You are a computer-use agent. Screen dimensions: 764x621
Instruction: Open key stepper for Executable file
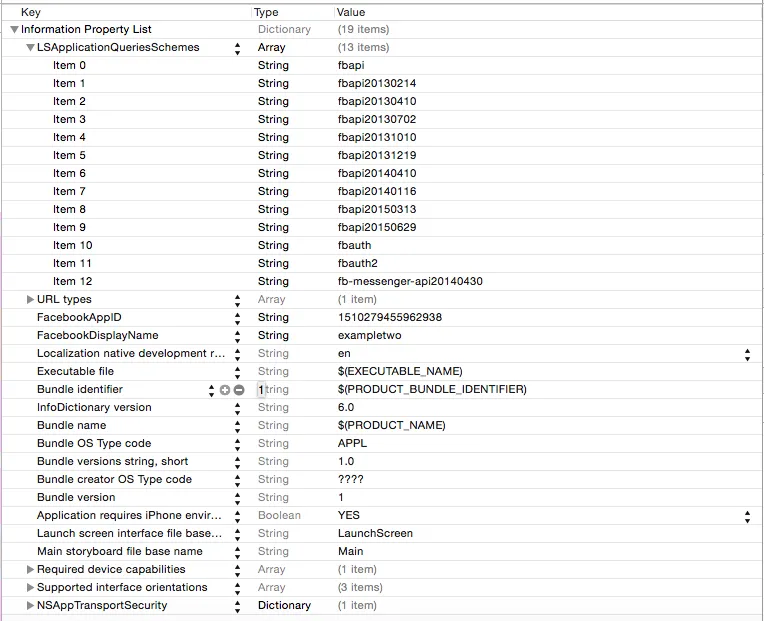[237, 372]
